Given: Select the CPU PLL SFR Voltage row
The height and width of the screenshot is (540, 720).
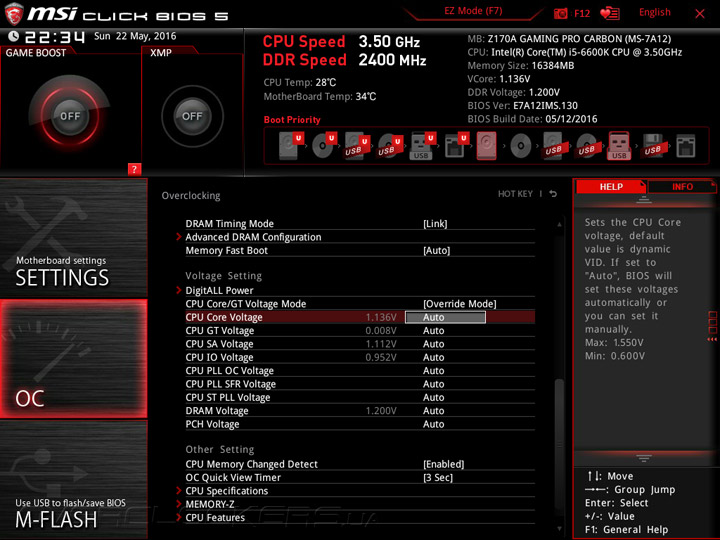Looking at the screenshot, I should (x=360, y=384).
